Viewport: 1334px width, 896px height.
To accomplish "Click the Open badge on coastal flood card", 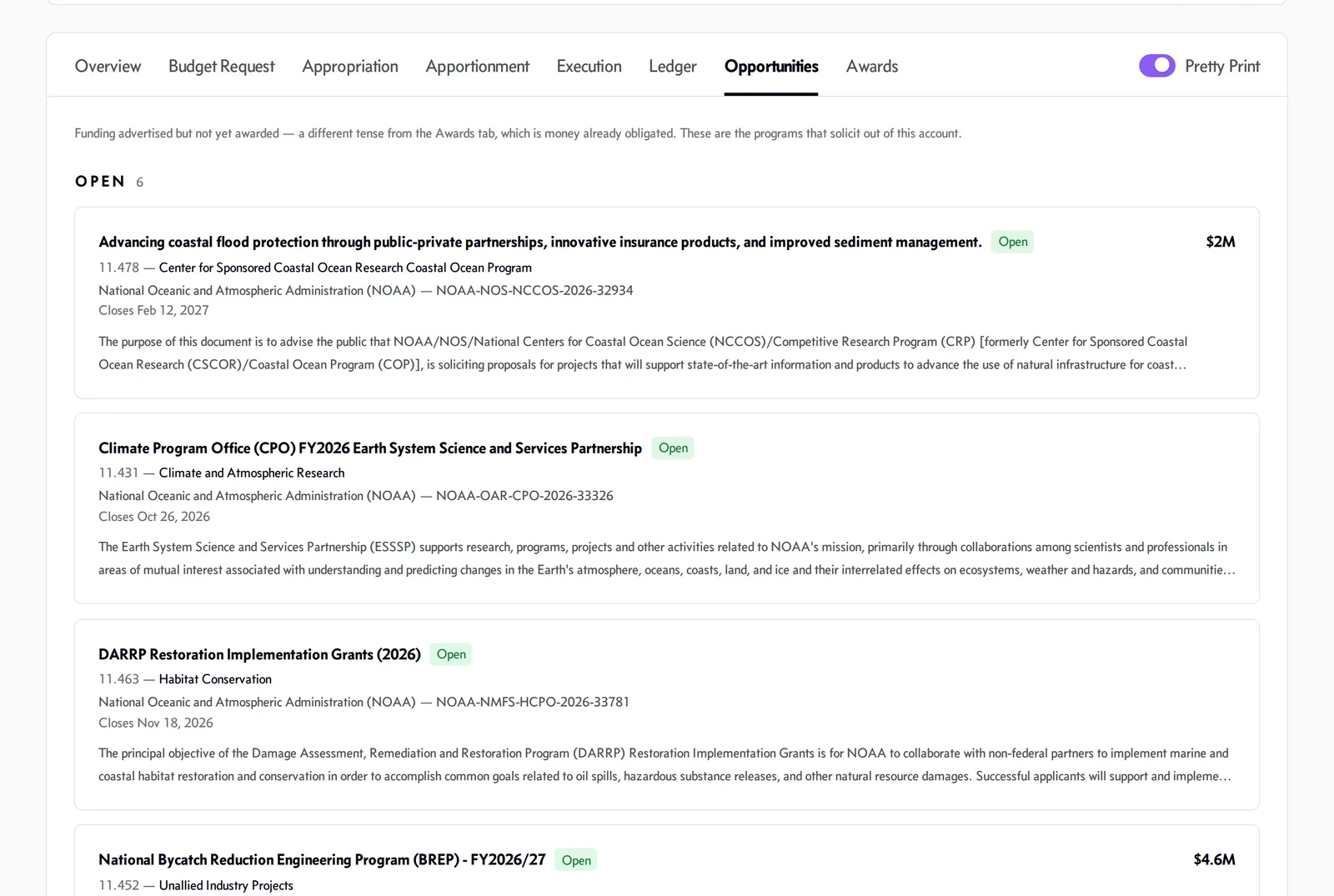I will (x=1012, y=242).
